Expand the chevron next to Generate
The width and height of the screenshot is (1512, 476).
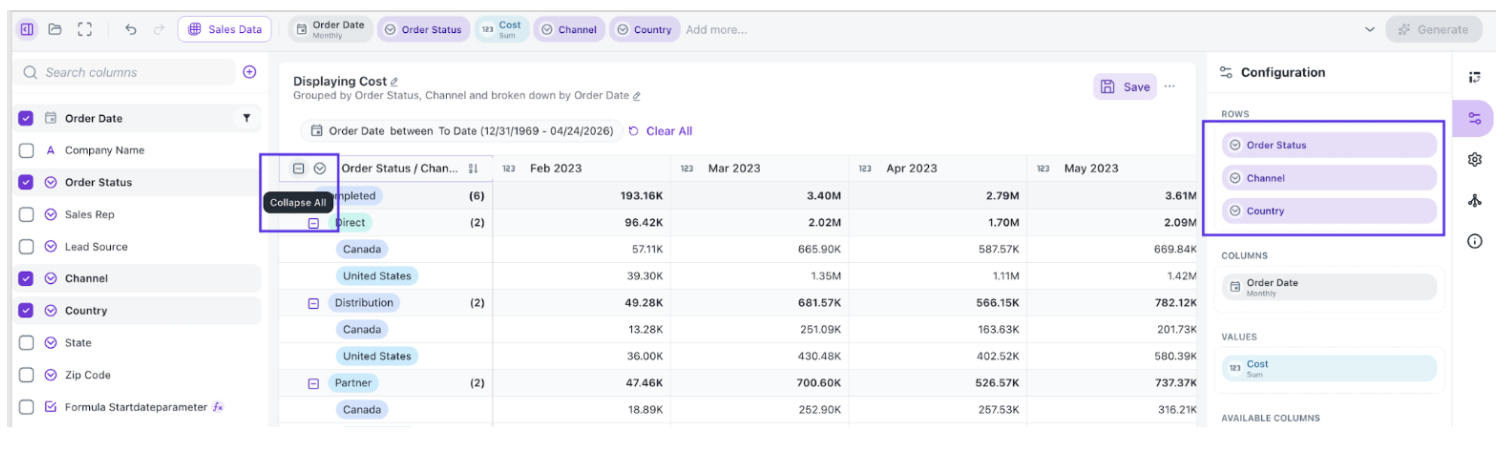[x=1369, y=30]
